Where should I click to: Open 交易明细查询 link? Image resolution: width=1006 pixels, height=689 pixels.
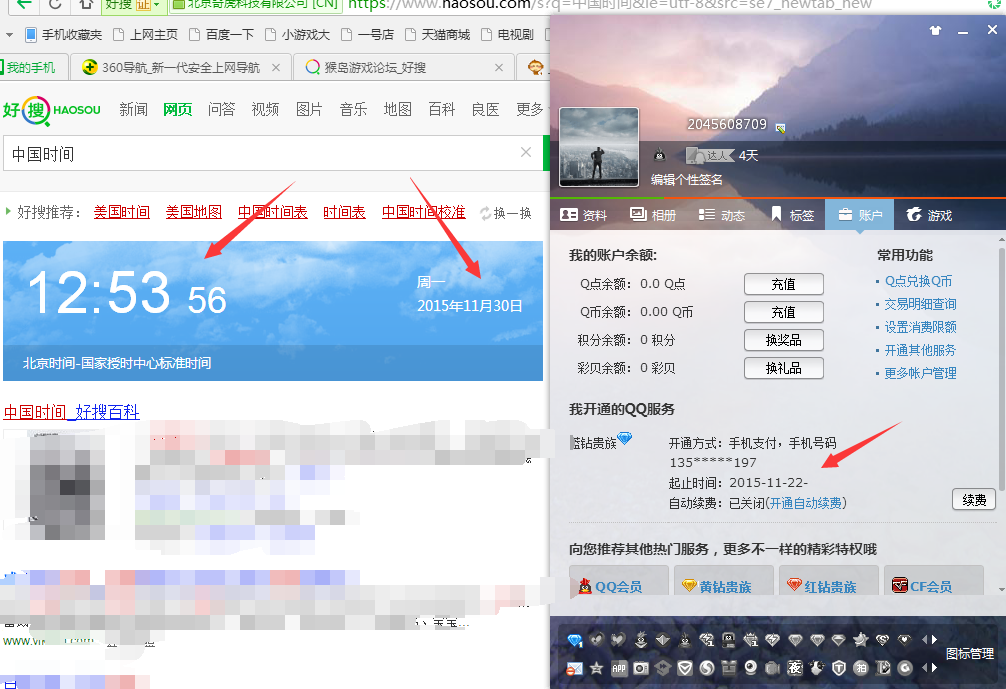[920, 304]
